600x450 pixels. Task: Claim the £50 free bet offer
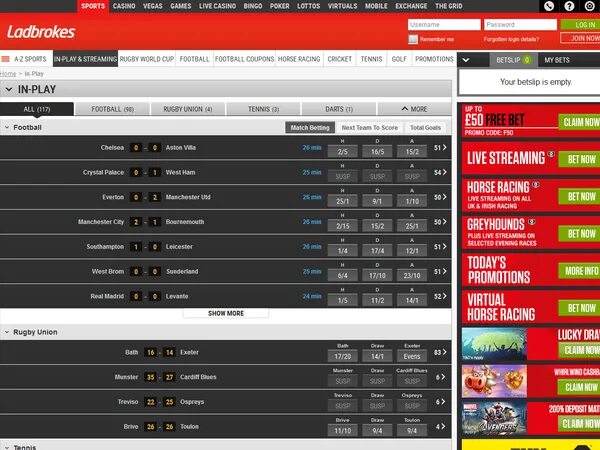coord(580,122)
